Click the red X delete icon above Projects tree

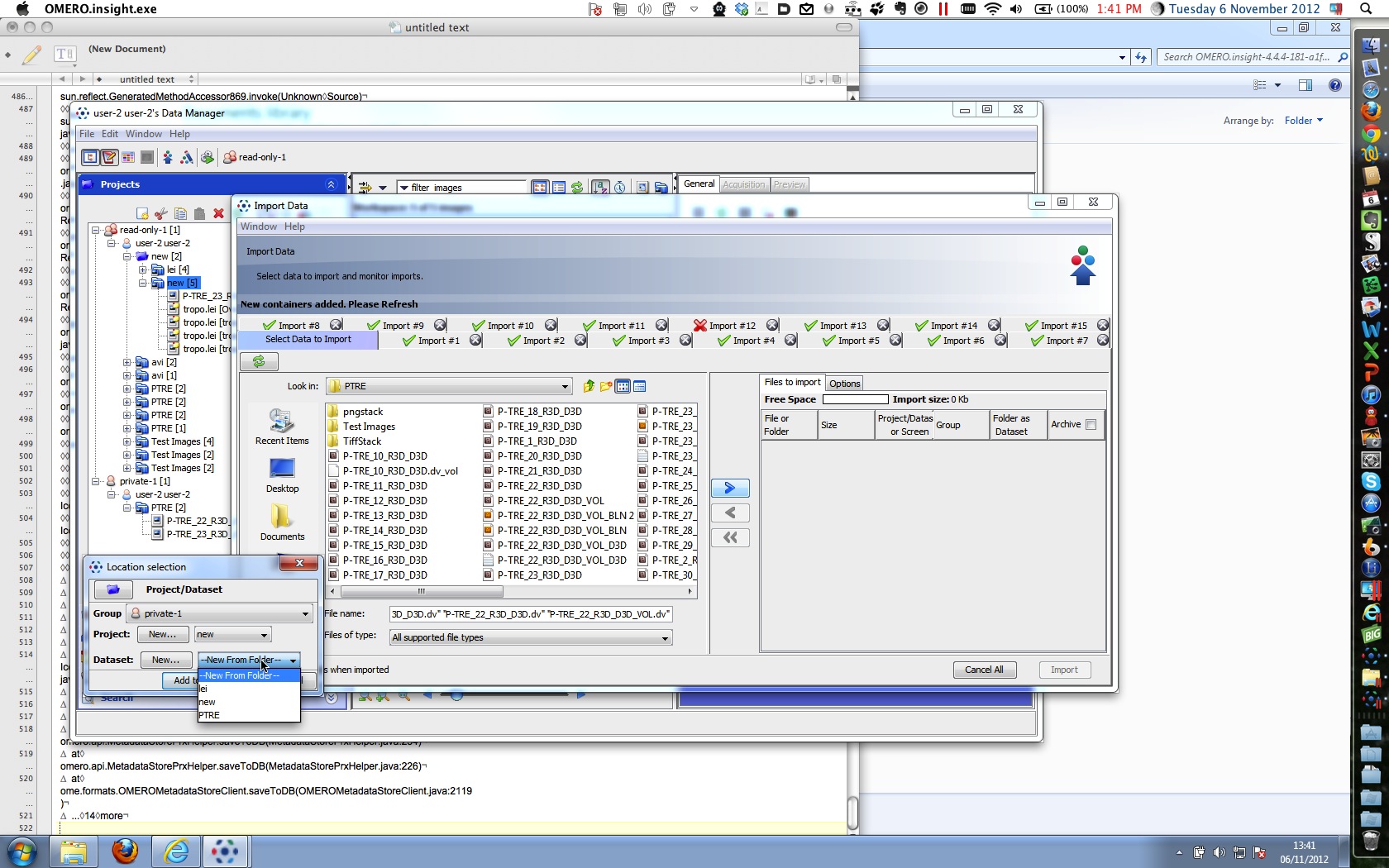click(218, 213)
